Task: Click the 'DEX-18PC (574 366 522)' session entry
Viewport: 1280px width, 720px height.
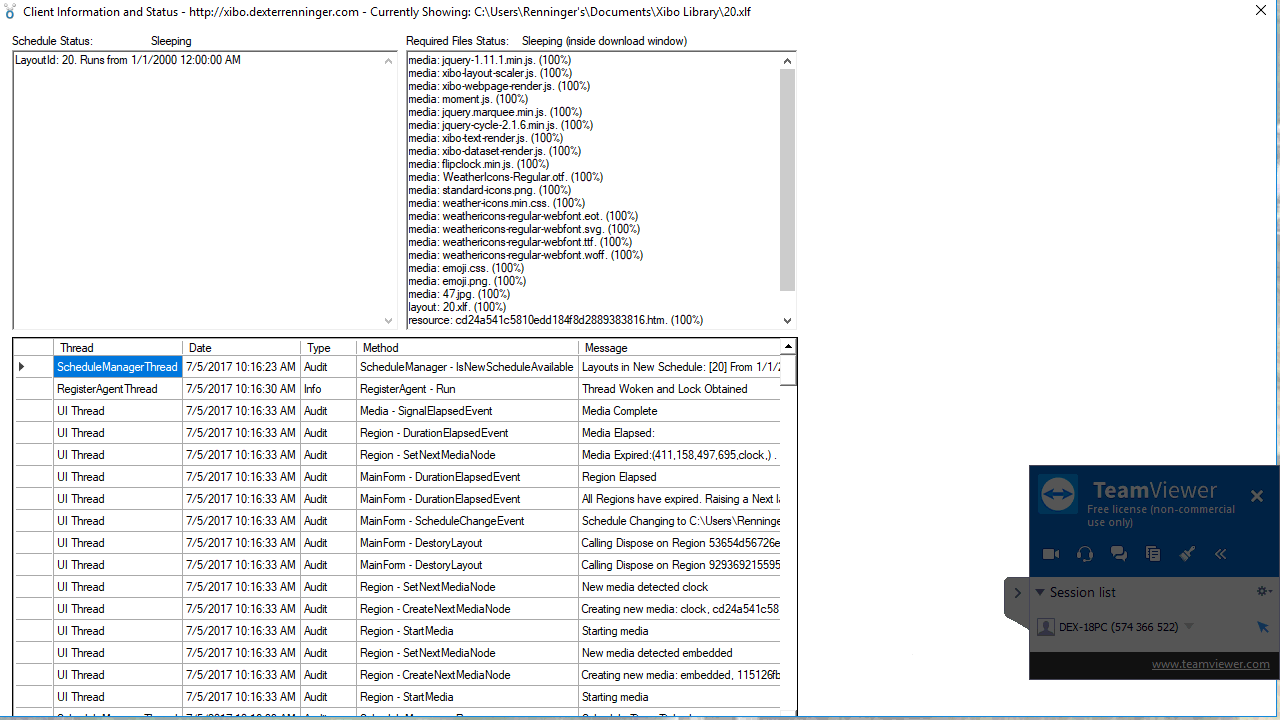Action: tap(1118, 627)
